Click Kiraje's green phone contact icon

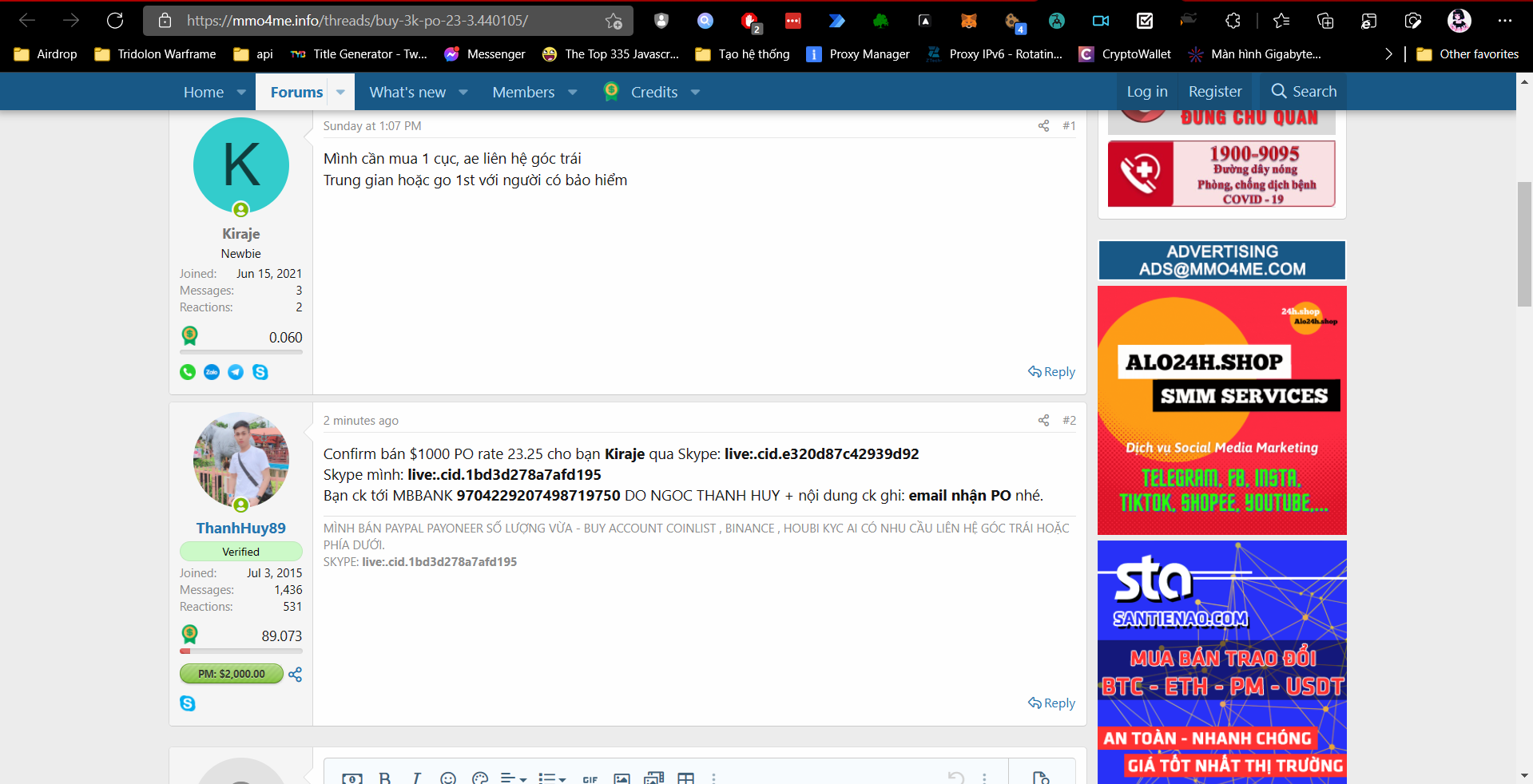click(x=188, y=372)
